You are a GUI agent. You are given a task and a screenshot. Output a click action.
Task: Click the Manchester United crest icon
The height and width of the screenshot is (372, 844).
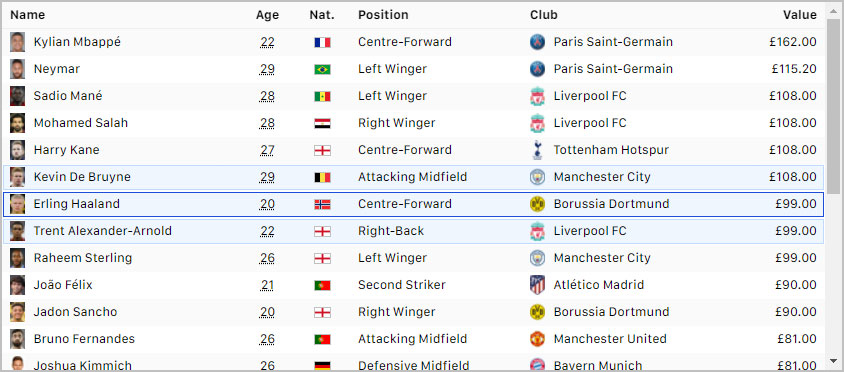point(537,339)
